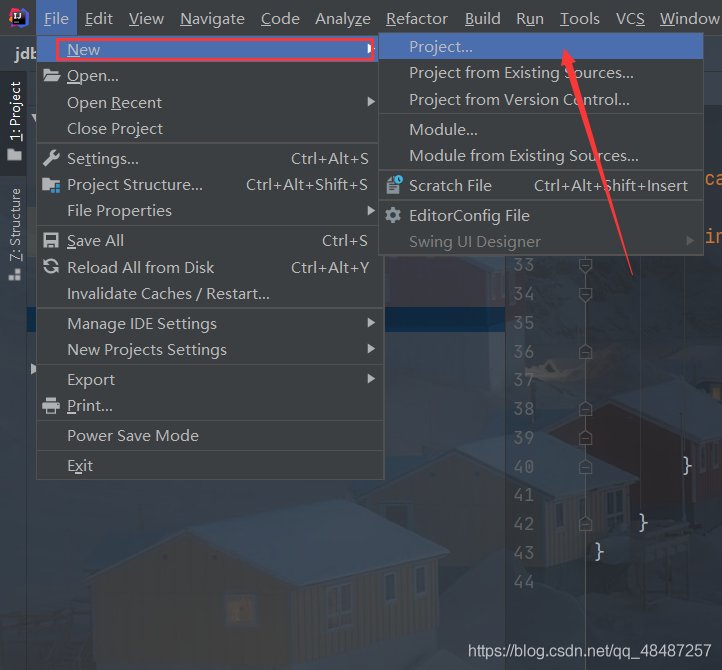Image resolution: width=722 pixels, height=670 pixels.
Task: Toggle the code fold marker at line 33
Action: pyautogui.click(x=585, y=266)
